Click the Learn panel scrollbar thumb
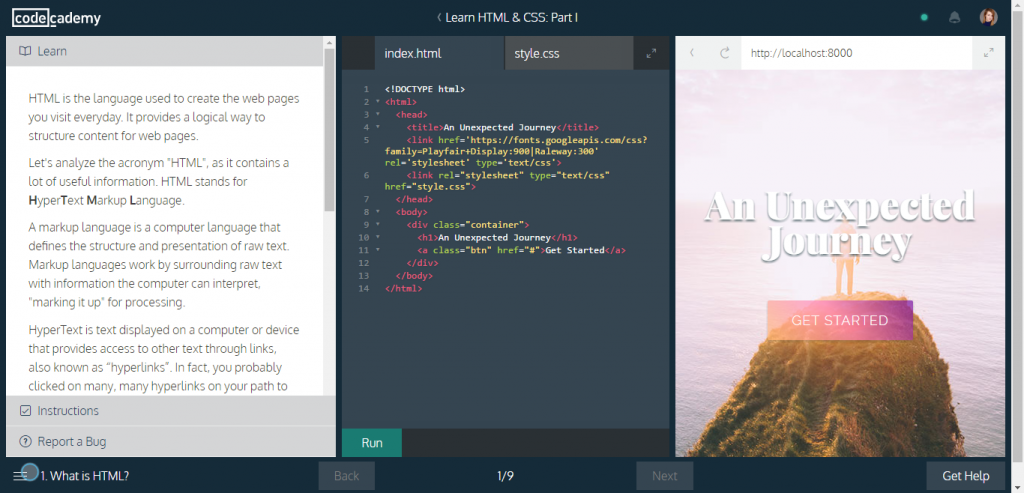 tap(329, 129)
